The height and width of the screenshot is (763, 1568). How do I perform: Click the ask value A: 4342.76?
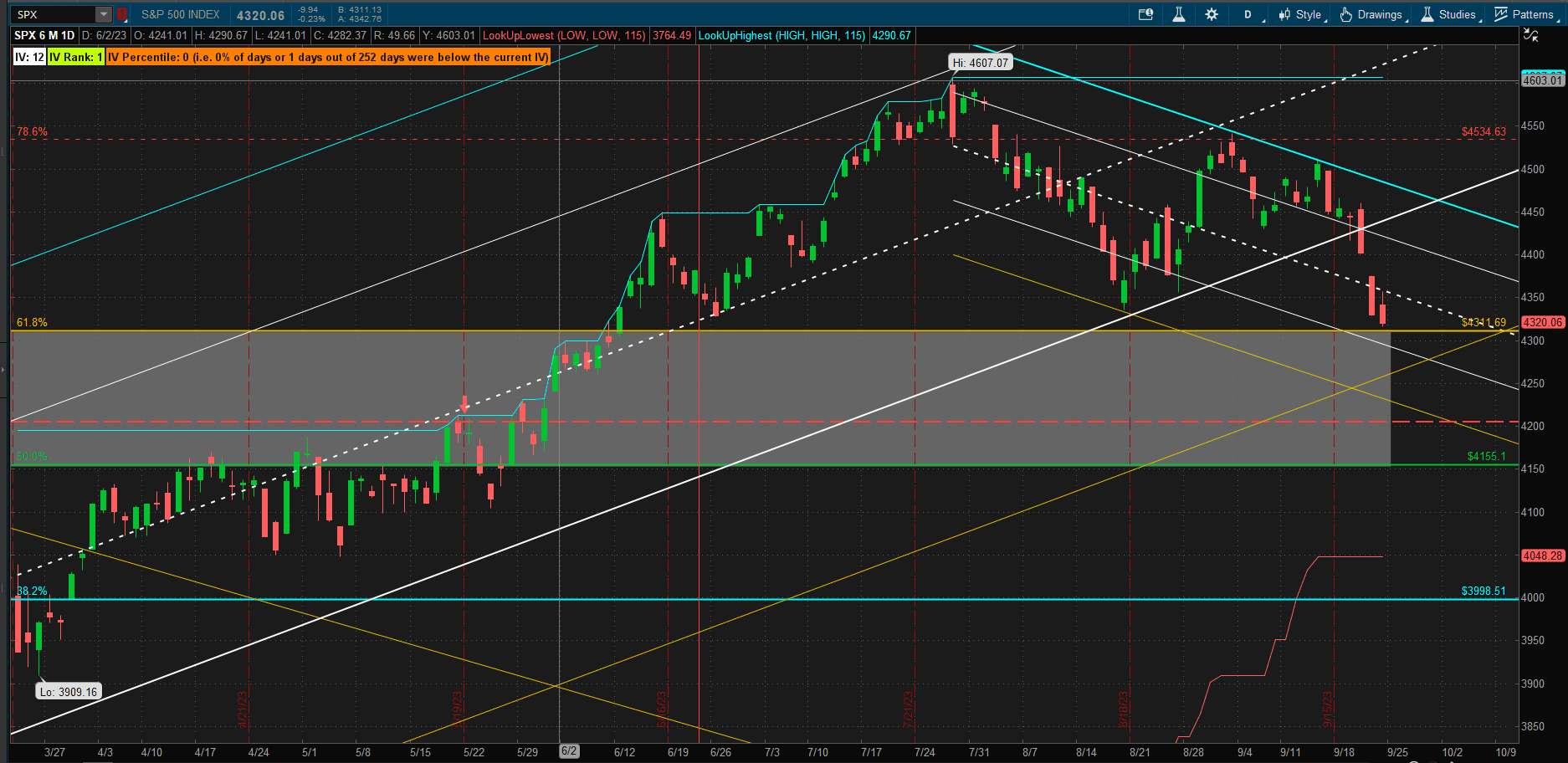[360, 19]
